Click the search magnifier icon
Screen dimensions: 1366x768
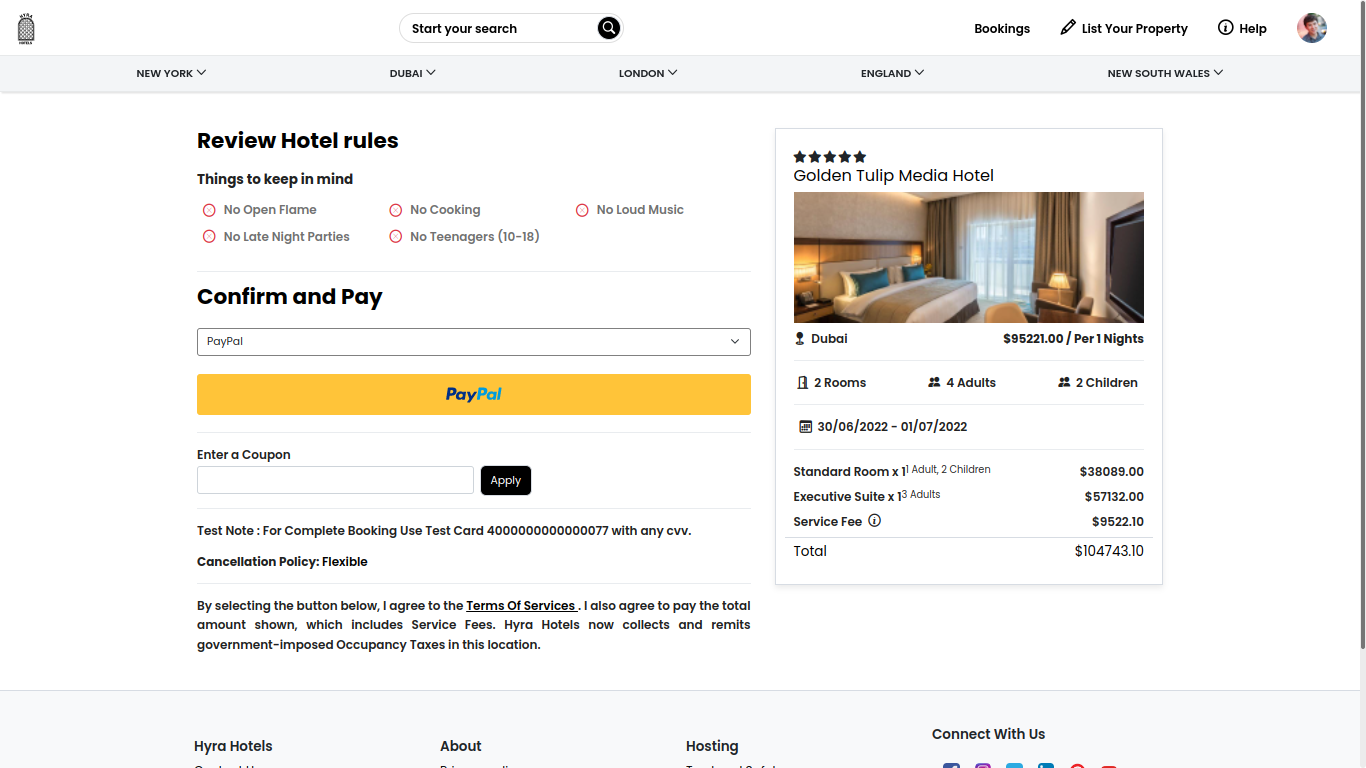608,28
